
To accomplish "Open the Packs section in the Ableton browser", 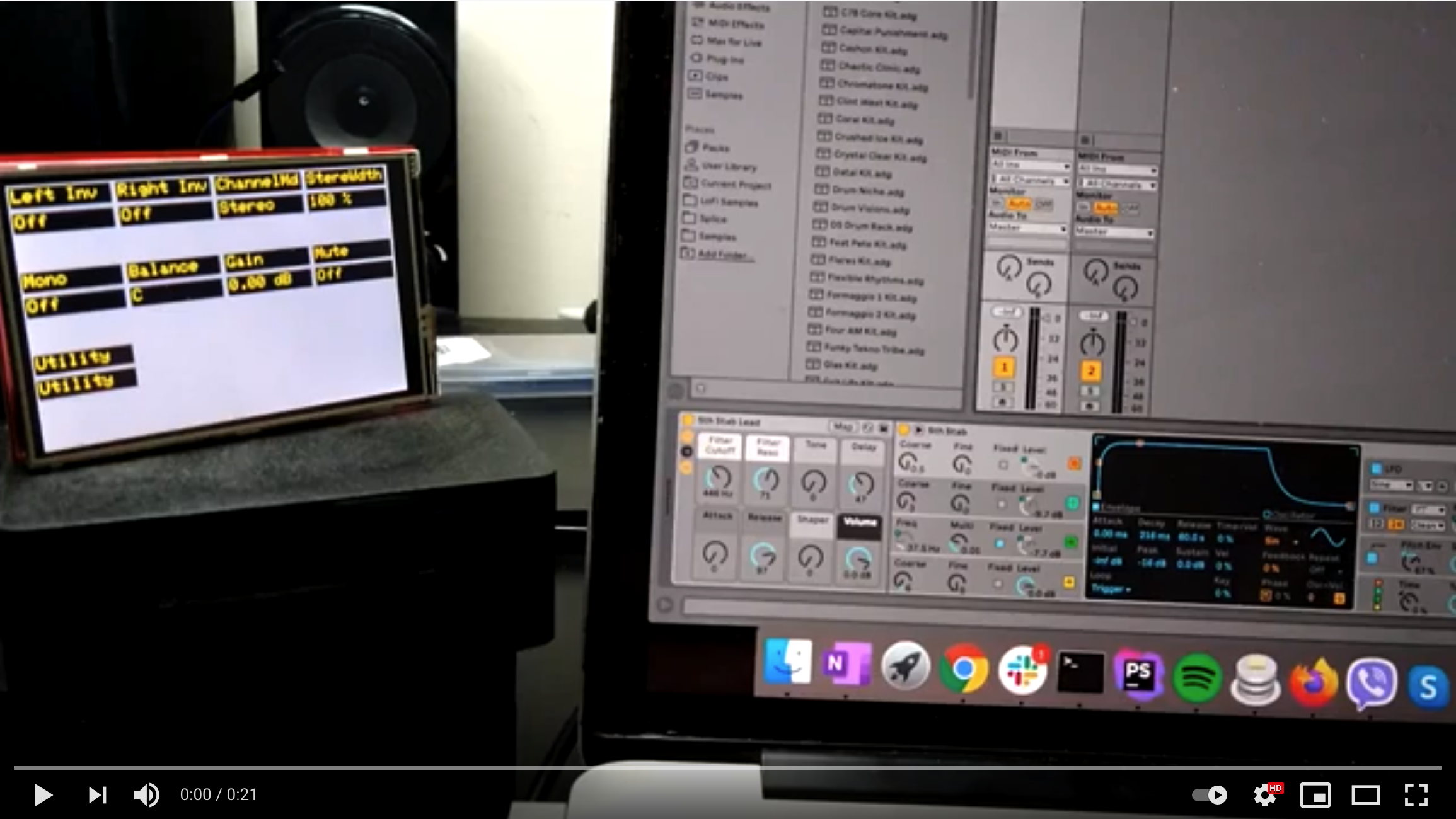I will pos(715,149).
